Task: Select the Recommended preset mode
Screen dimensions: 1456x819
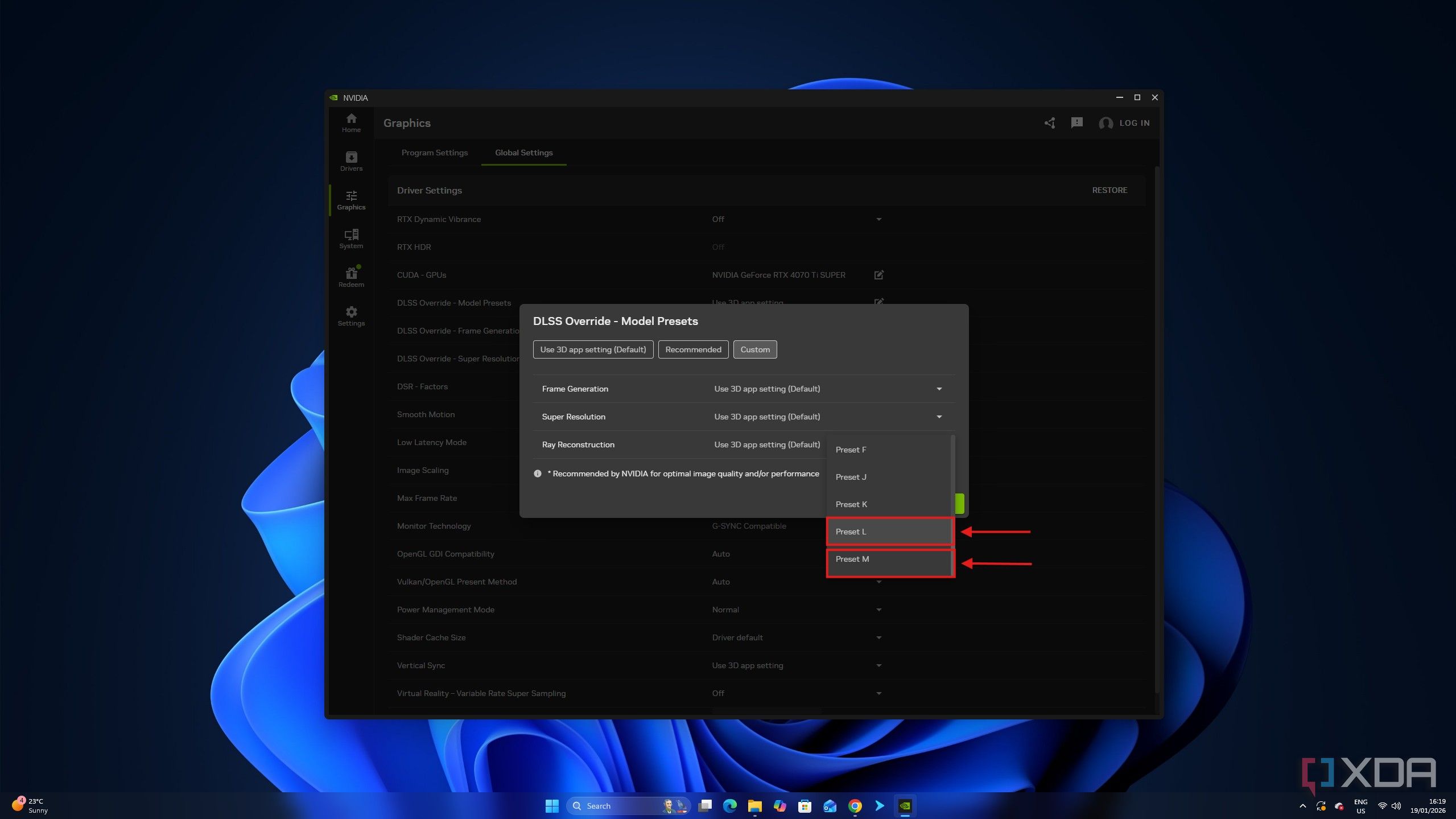Action: click(x=693, y=349)
